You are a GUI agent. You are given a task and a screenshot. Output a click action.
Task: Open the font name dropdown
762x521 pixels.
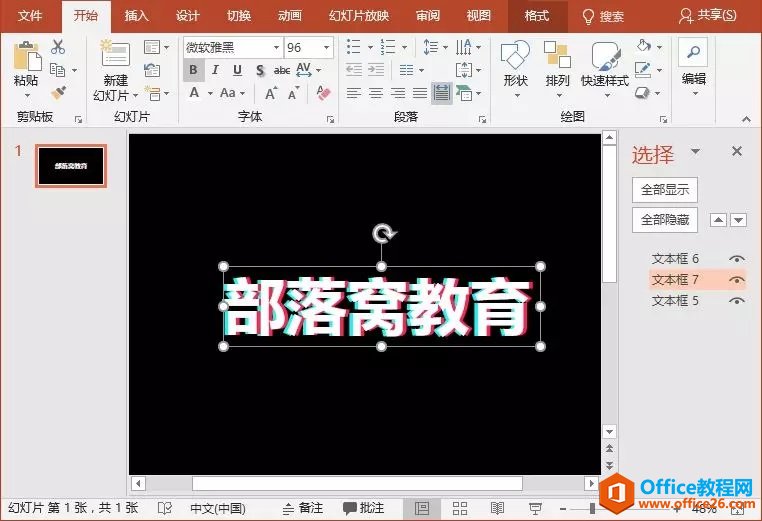(276, 48)
